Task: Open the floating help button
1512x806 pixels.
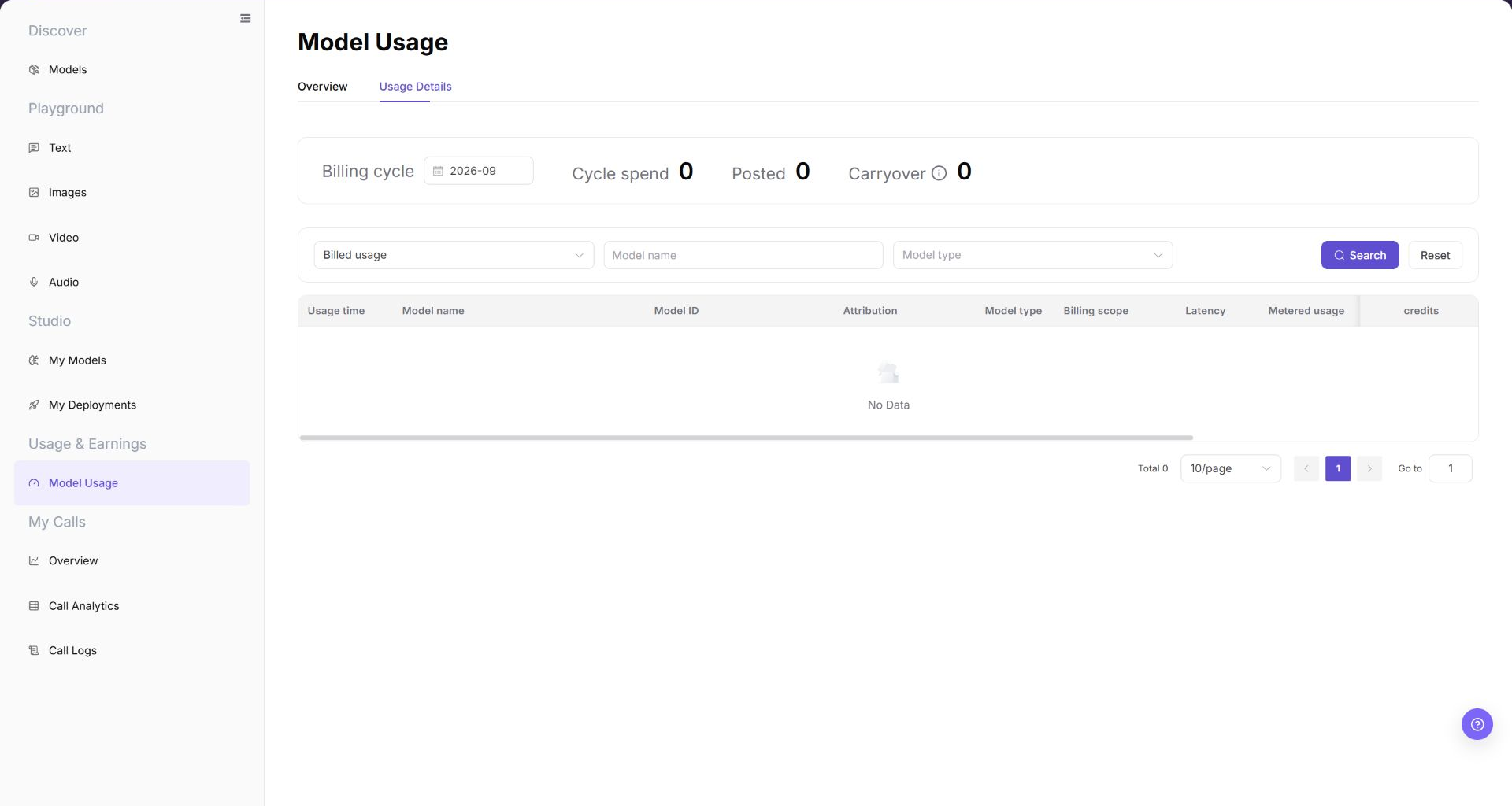Action: point(1477,723)
